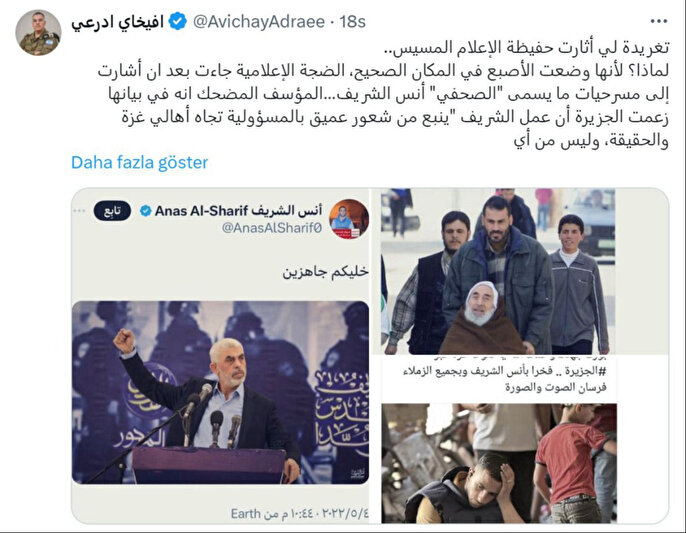Click the @AnasAlSharif0 handle text

tap(271, 228)
